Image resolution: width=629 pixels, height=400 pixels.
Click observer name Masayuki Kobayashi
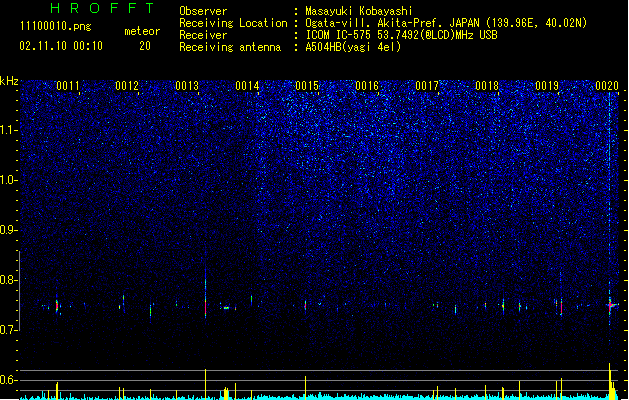point(359,11)
